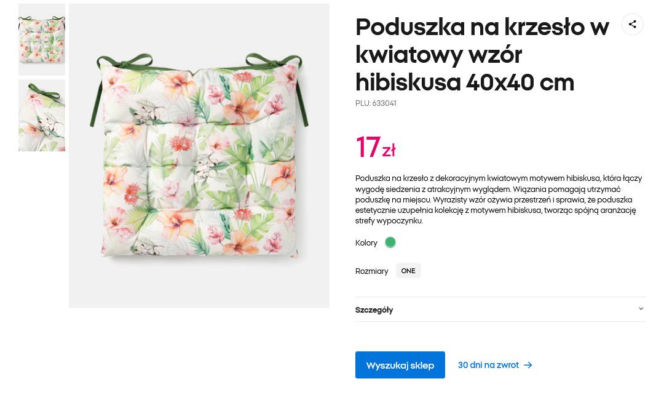
Task: Open the Szczegóły details section label
Action: click(374, 310)
